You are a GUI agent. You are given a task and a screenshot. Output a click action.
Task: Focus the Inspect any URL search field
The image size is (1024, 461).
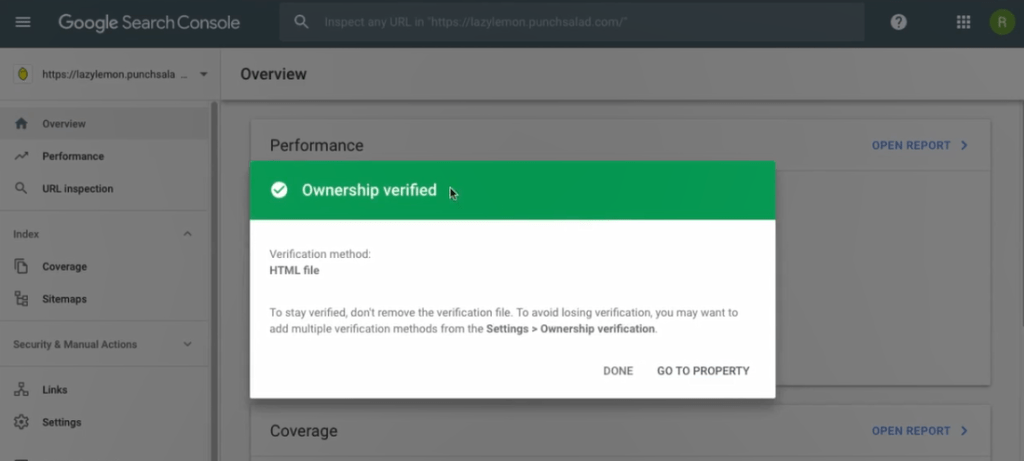click(x=571, y=22)
